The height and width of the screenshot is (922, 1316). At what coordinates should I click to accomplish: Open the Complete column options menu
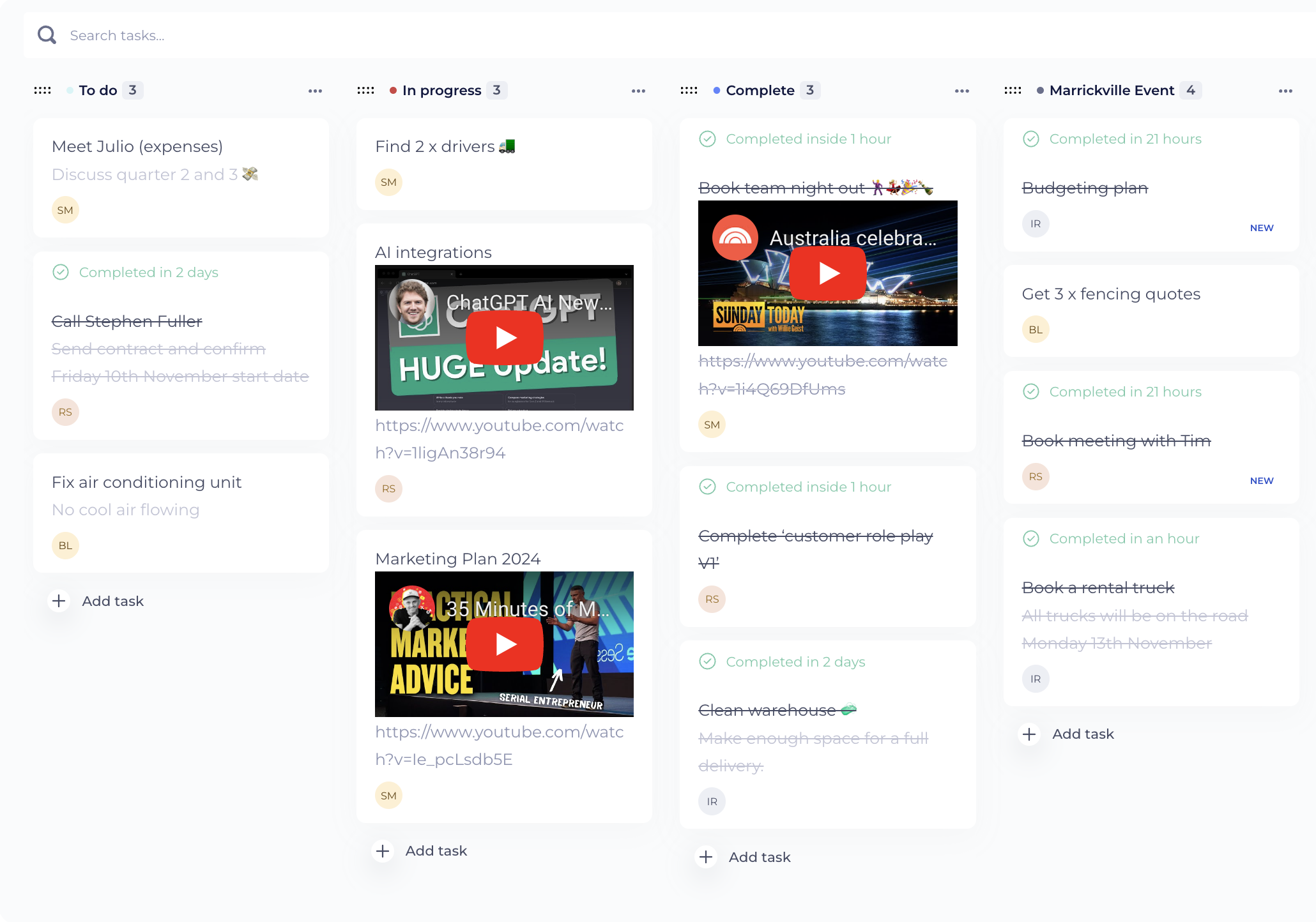(x=962, y=91)
